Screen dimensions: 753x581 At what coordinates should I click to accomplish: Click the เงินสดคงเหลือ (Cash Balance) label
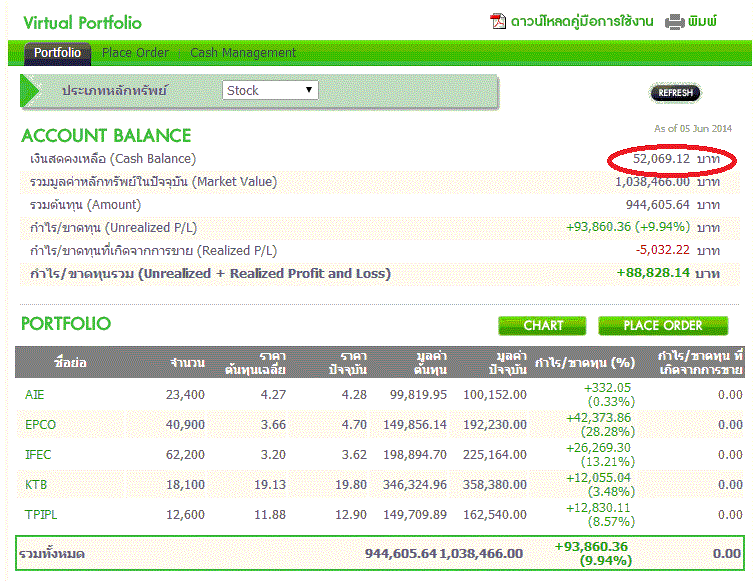(x=113, y=159)
